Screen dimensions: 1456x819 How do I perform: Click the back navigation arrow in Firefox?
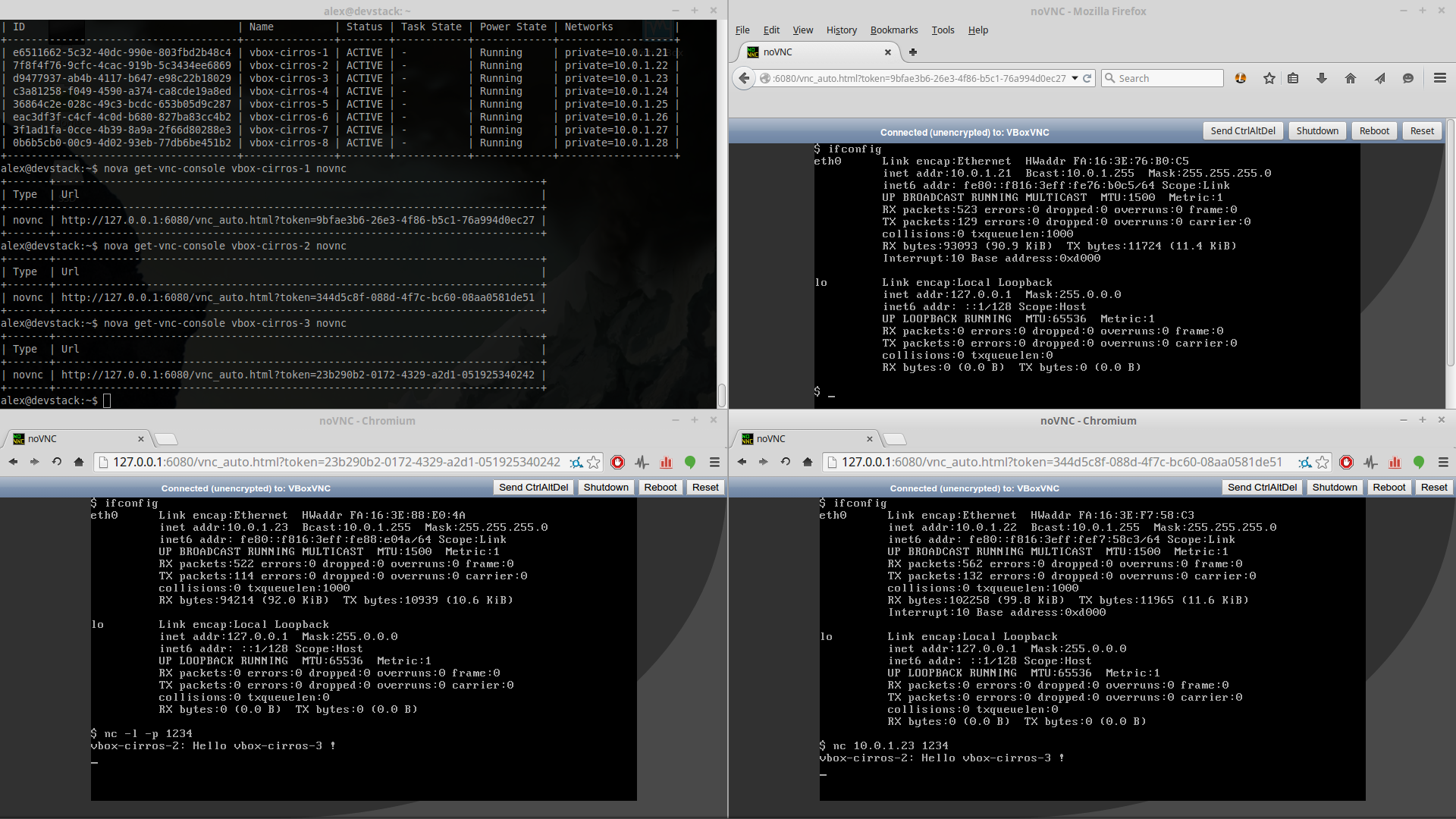(x=744, y=78)
